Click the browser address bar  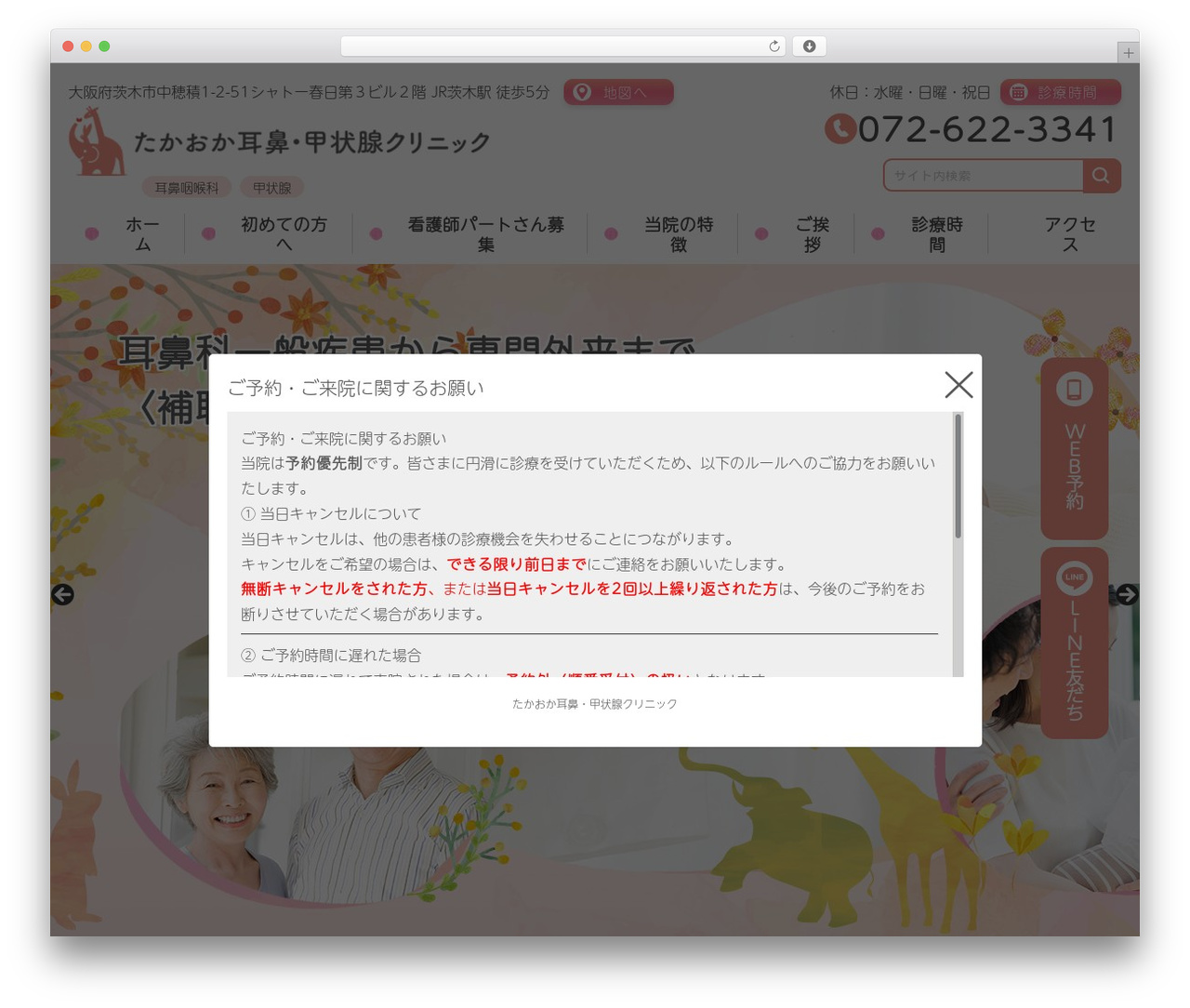point(563,46)
